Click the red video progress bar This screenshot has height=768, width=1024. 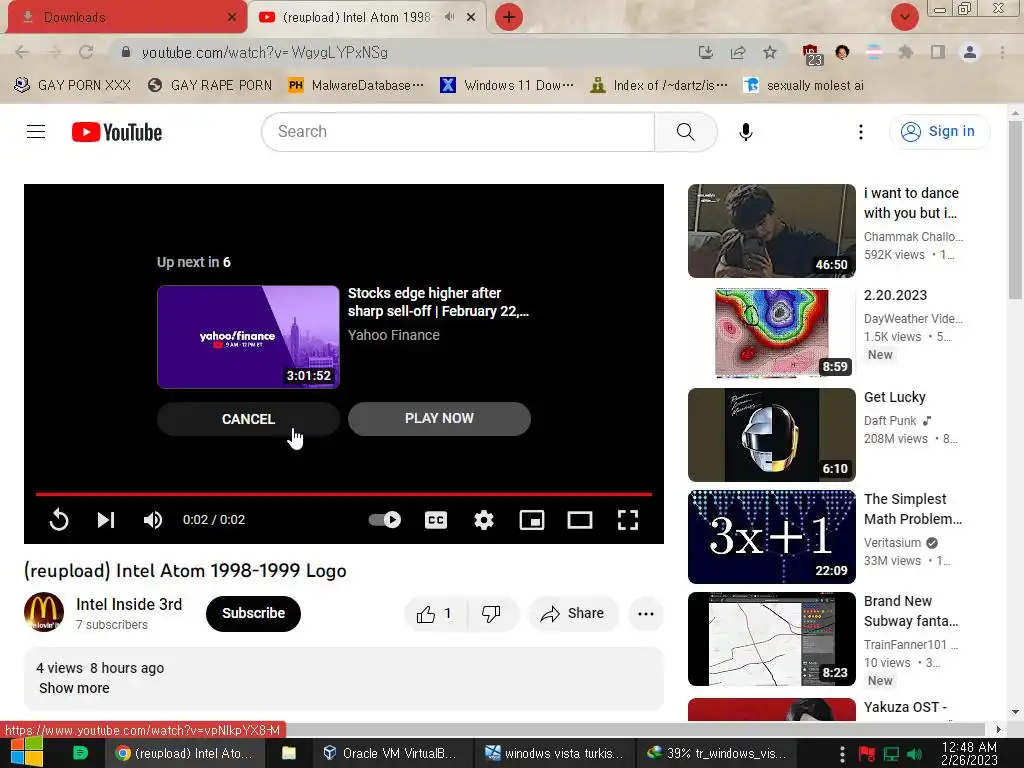[x=344, y=494]
